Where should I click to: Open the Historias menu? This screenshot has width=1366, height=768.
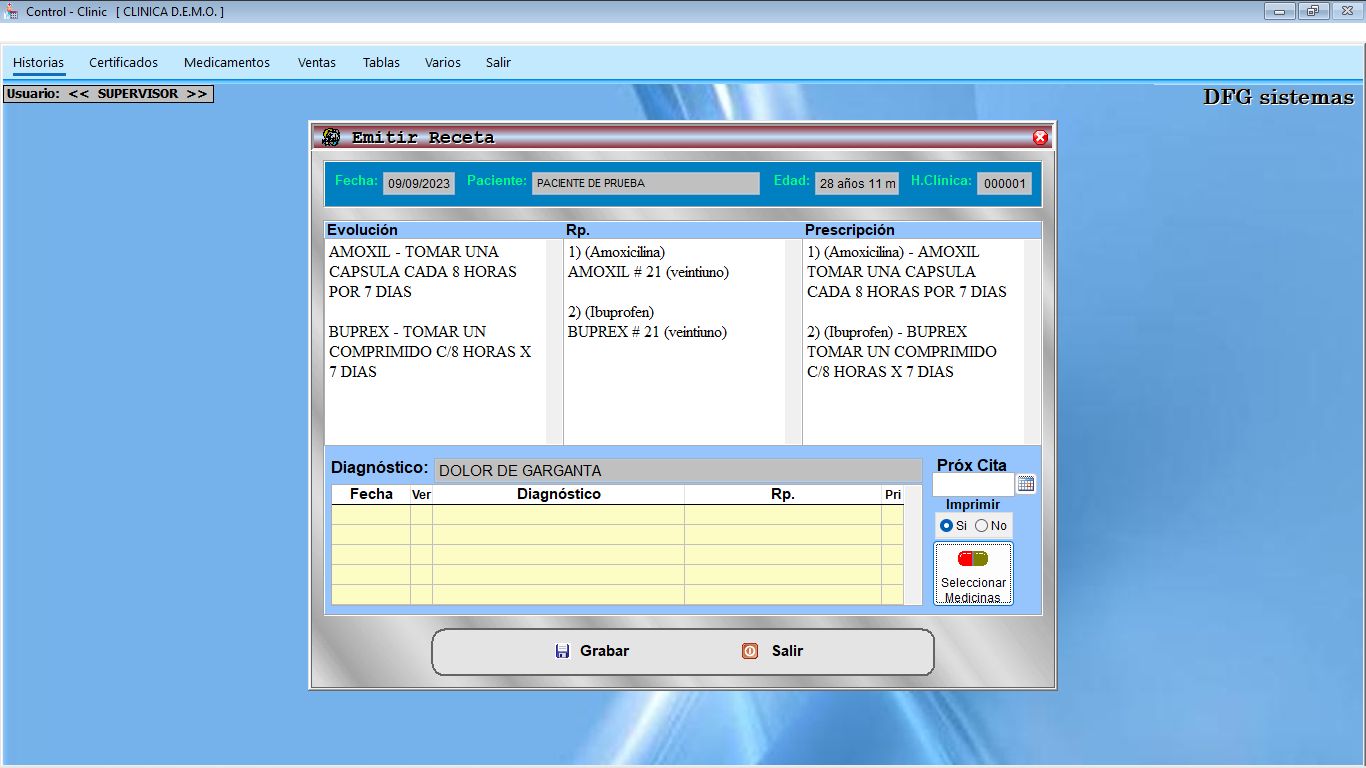(38, 62)
